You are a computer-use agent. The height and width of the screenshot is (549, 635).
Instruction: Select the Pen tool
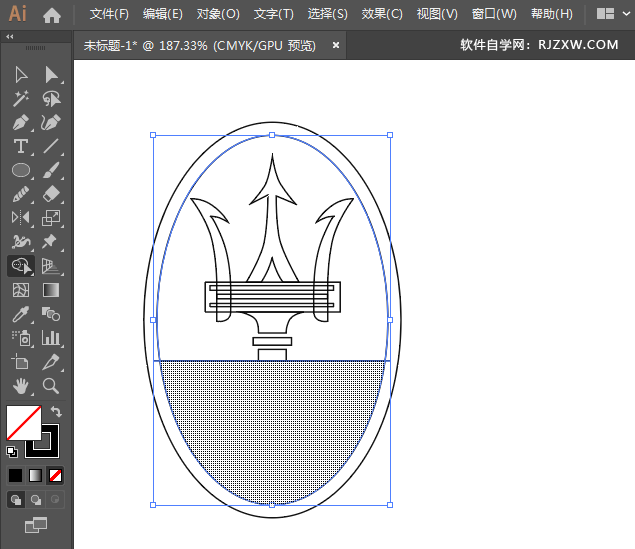tap(21, 123)
